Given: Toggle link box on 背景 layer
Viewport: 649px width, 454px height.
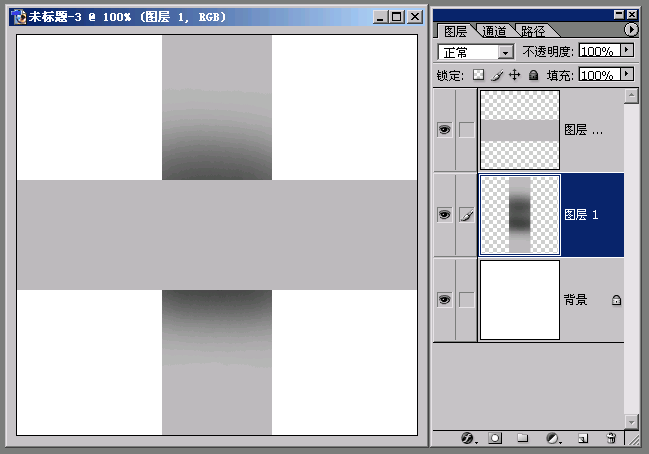Looking at the screenshot, I should click(466, 300).
